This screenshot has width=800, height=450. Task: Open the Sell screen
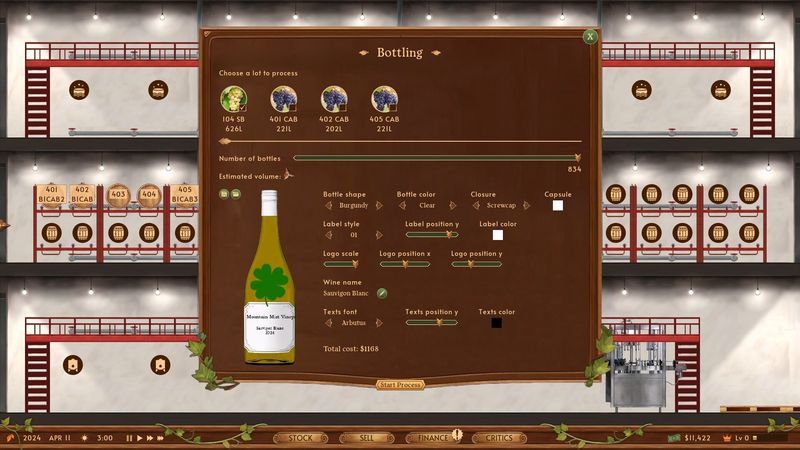(x=364, y=438)
